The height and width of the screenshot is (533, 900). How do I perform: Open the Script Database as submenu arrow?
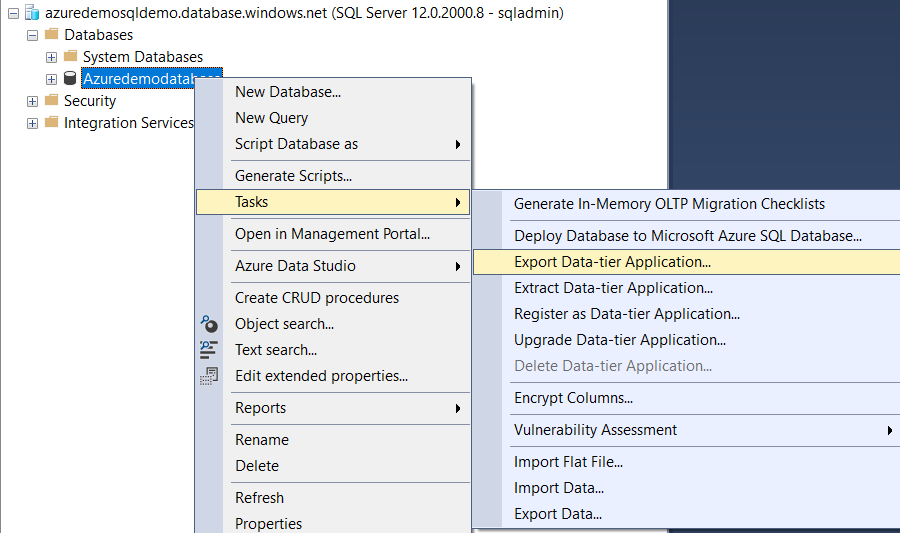[457, 145]
